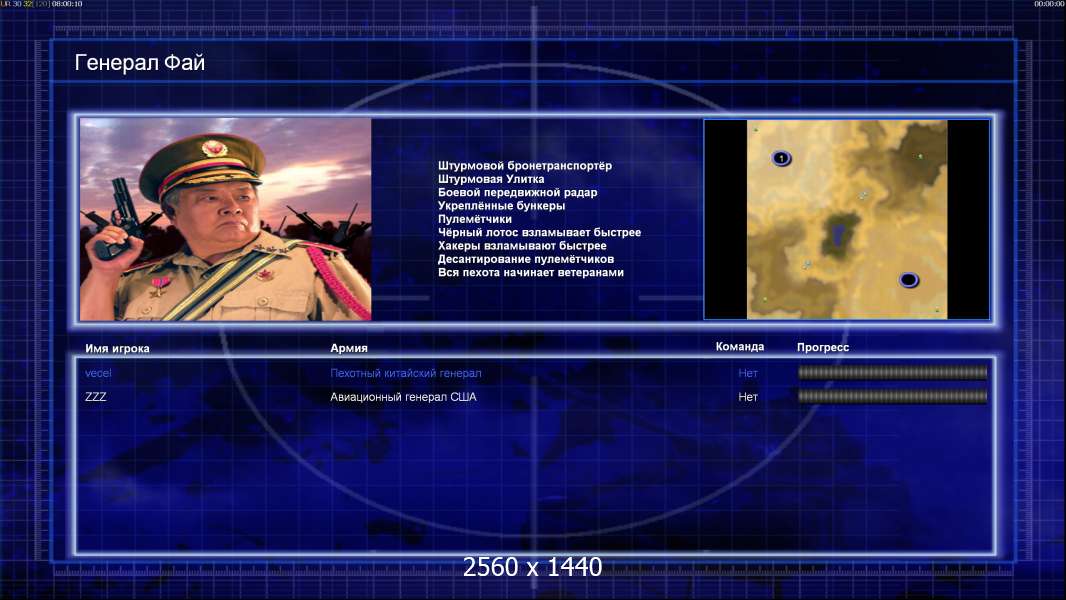Screen dimensions: 1066x600
Task: Click the clock readout in top-right corner
Action: 1050,4
